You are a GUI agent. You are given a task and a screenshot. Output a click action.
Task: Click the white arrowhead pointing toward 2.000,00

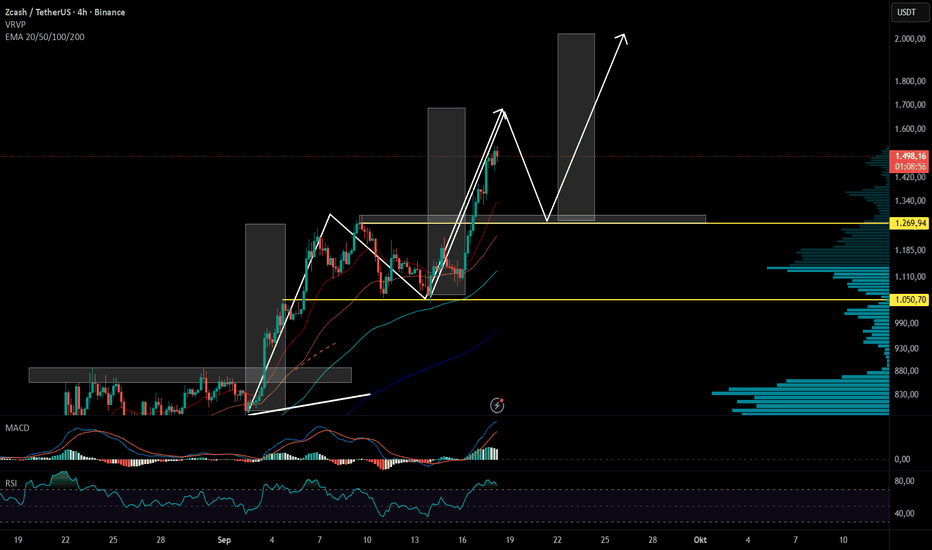tap(621, 39)
